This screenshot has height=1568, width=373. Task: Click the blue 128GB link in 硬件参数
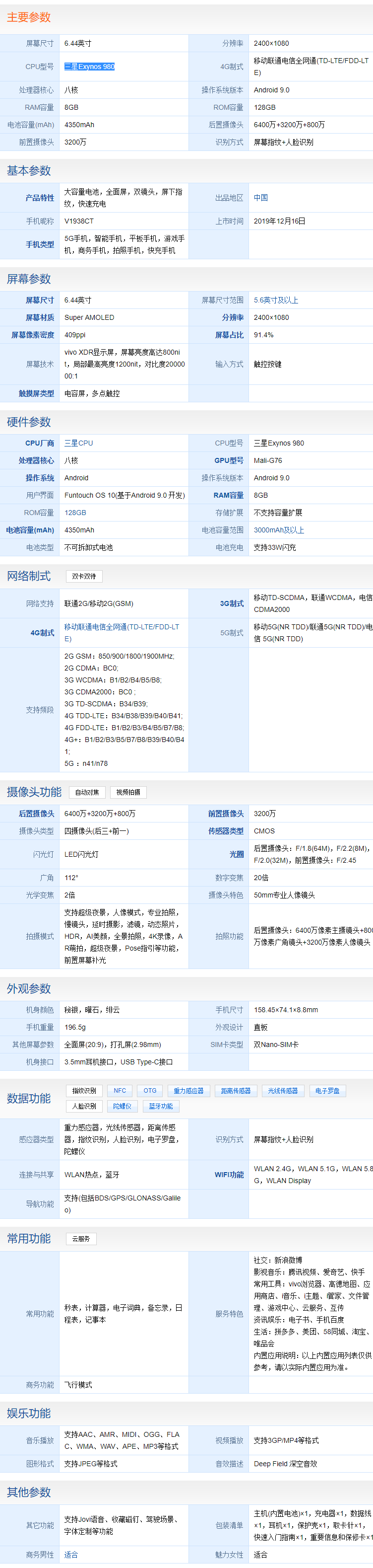point(75,513)
